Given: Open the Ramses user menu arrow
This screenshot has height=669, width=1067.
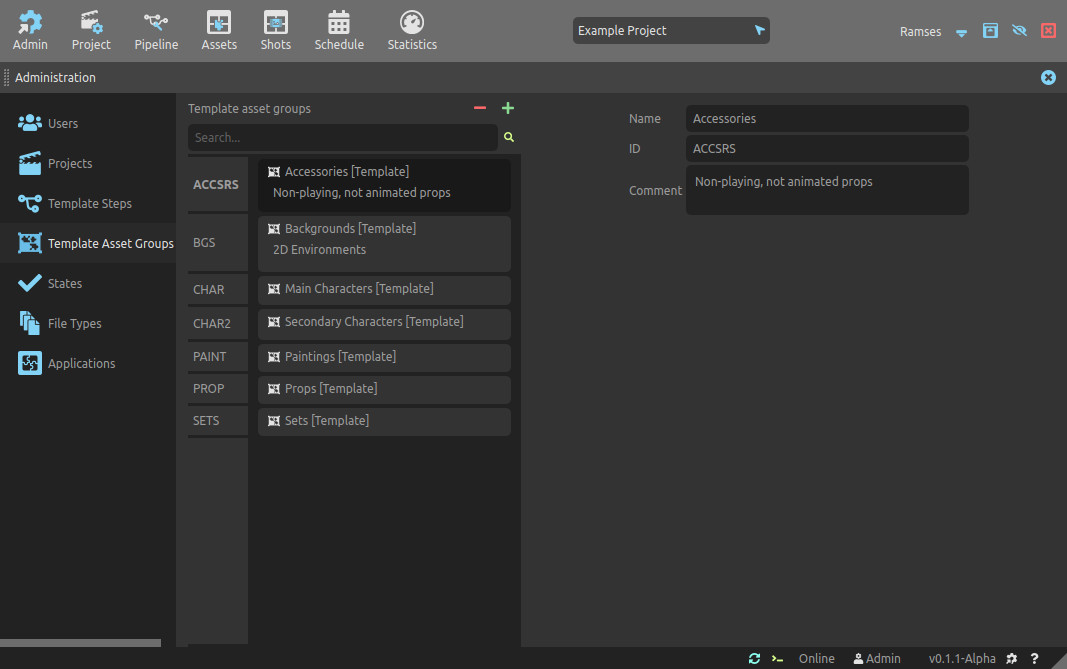Looking at the screenshot, I should click(x=961, y=32).
